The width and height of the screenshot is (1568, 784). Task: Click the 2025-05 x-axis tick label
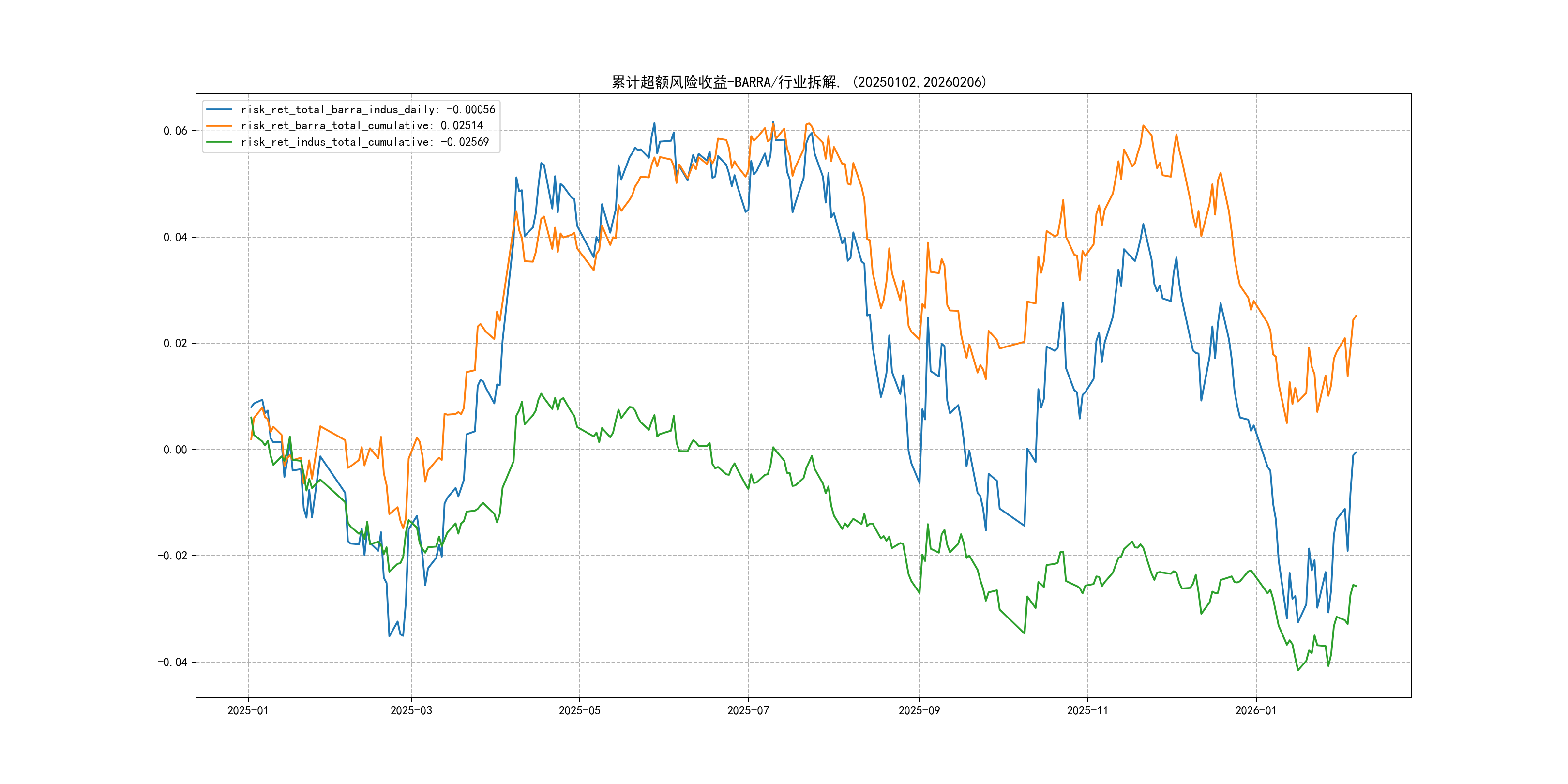(579, 710)
